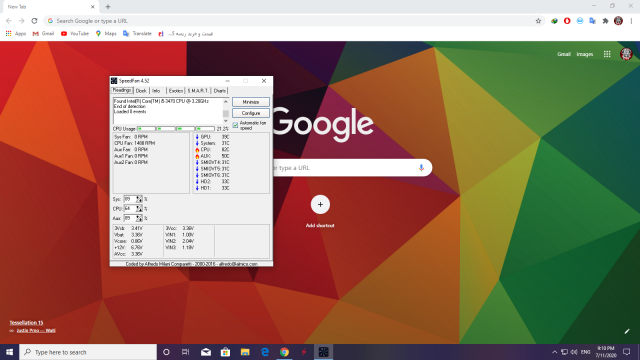Click the Sys fan speed percentage field
This screenshot has height=360, width=640.
(130, 199)
